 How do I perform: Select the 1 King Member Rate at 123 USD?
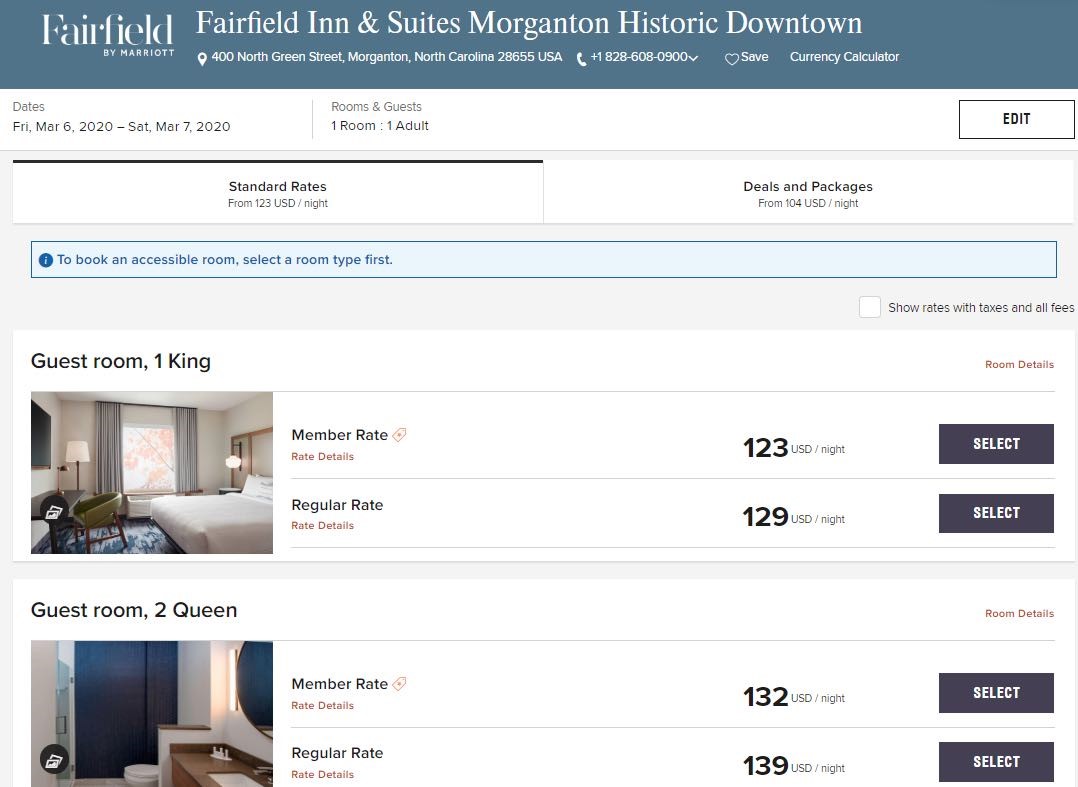(x=996, y=444)
